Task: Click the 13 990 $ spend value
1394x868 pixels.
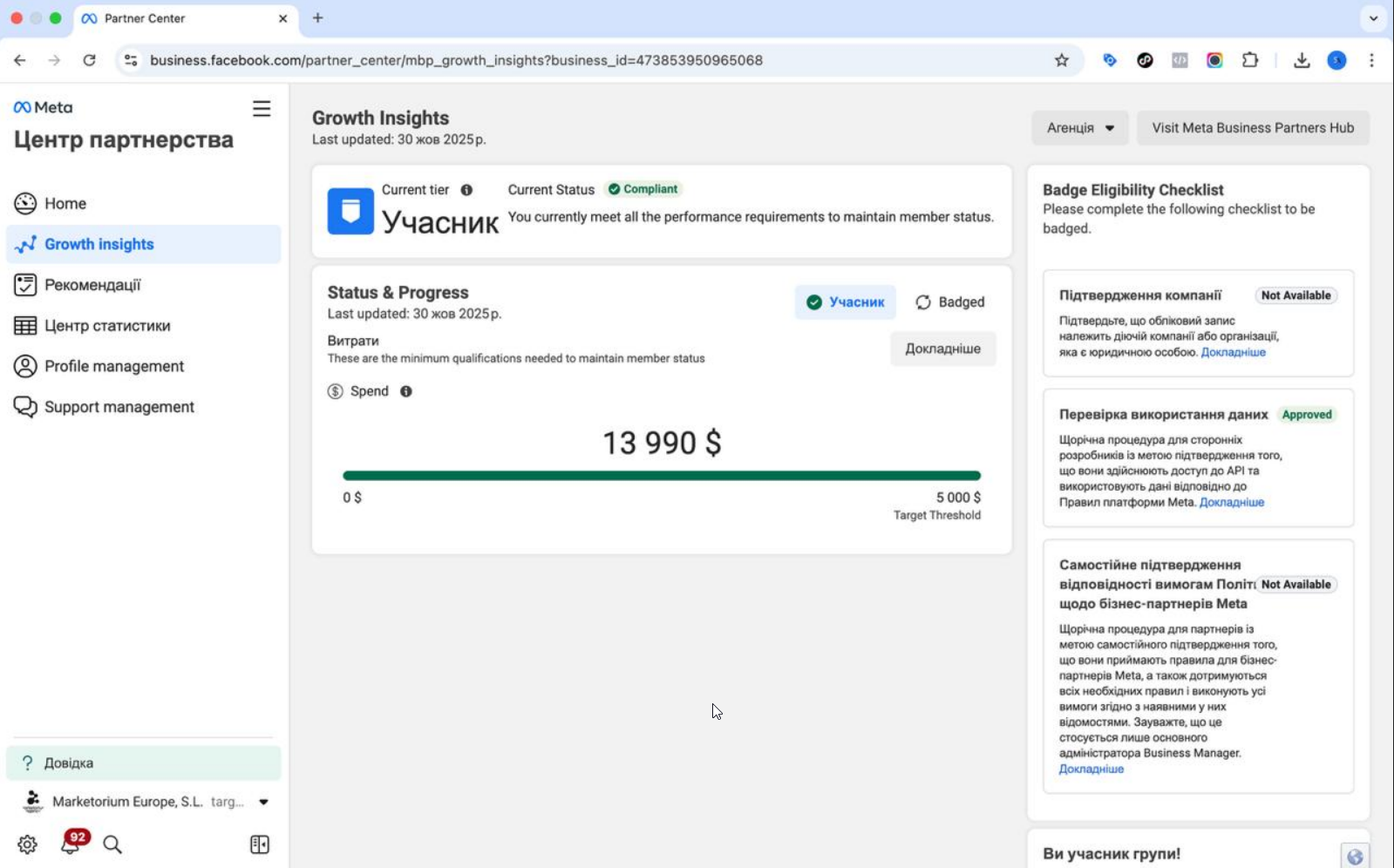Action: click(x=662, y=443)
